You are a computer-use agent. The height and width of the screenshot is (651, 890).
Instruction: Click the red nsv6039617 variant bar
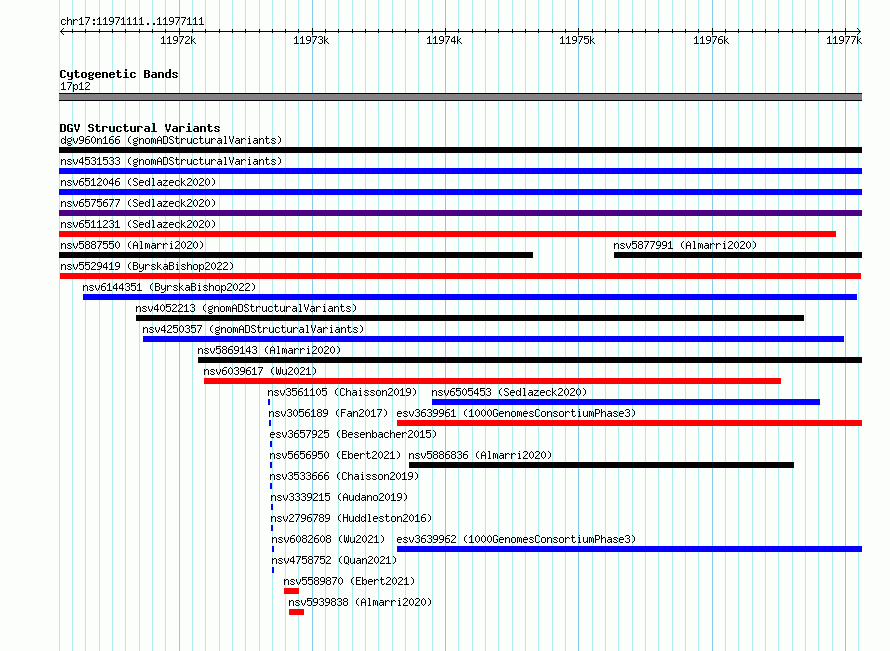(x=492, y=381)
